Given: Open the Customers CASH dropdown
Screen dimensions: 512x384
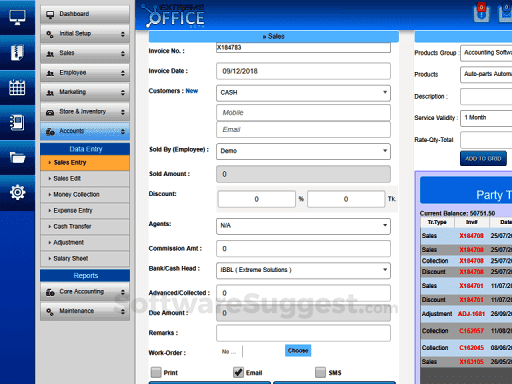Looking at the screenshot, I should 303,93.
